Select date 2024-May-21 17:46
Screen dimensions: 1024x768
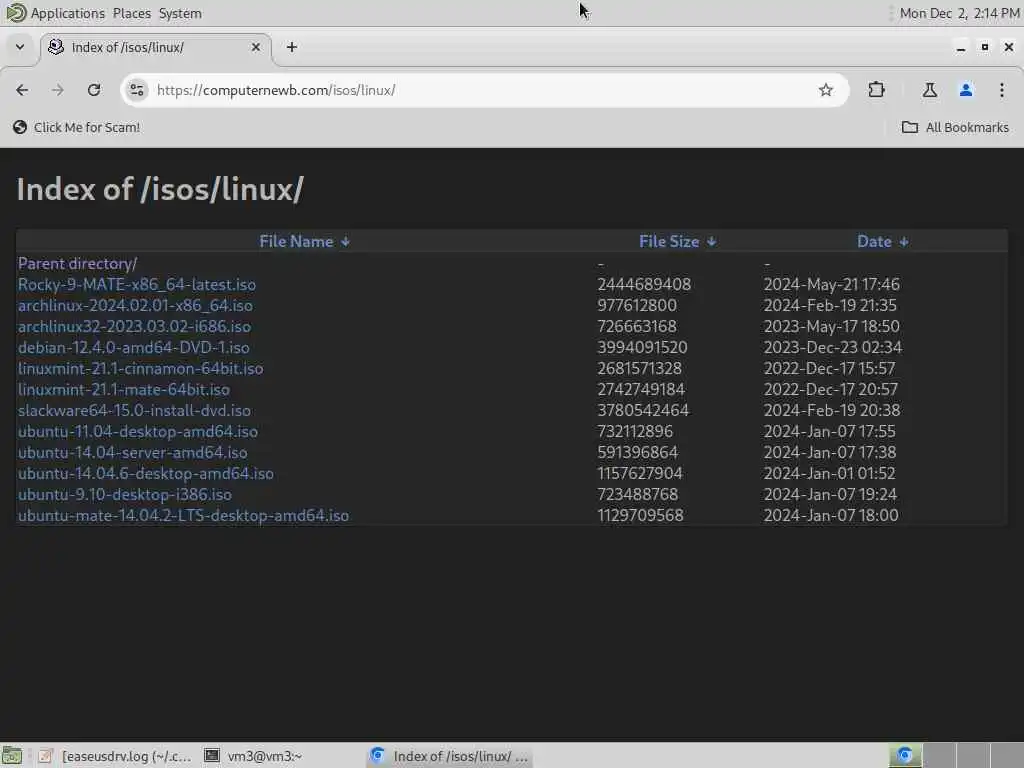tap(831, 285)
